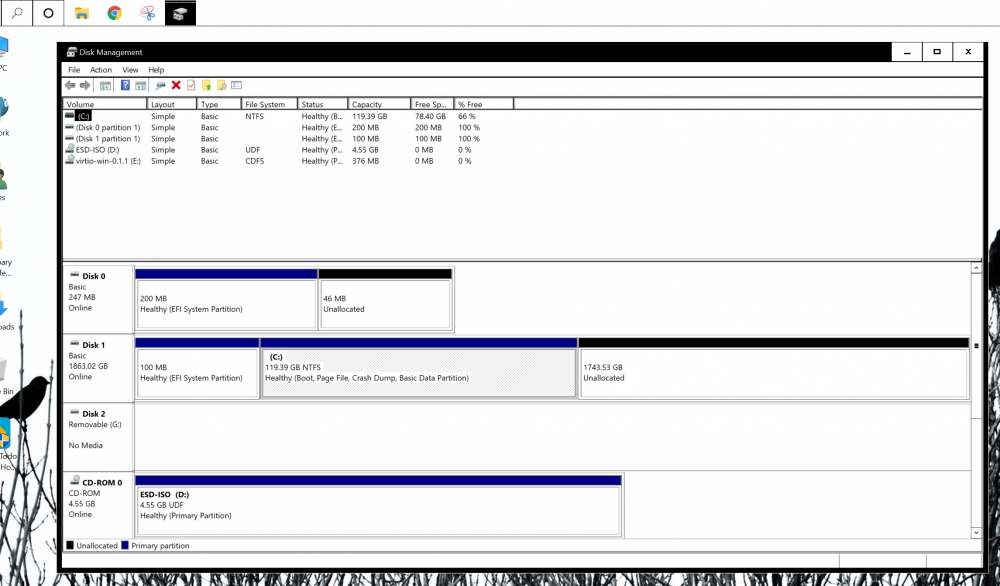Open File Explorer from the taskbar
Screen dimensions: 1000x586
click(82, 13)
